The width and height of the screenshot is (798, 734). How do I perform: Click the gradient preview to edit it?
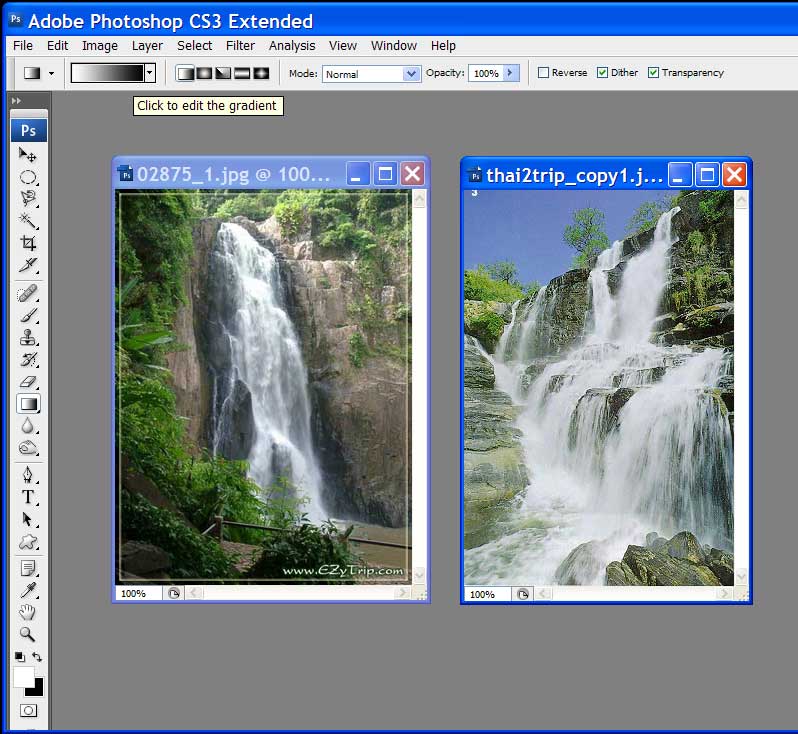[x=107, y=73]
